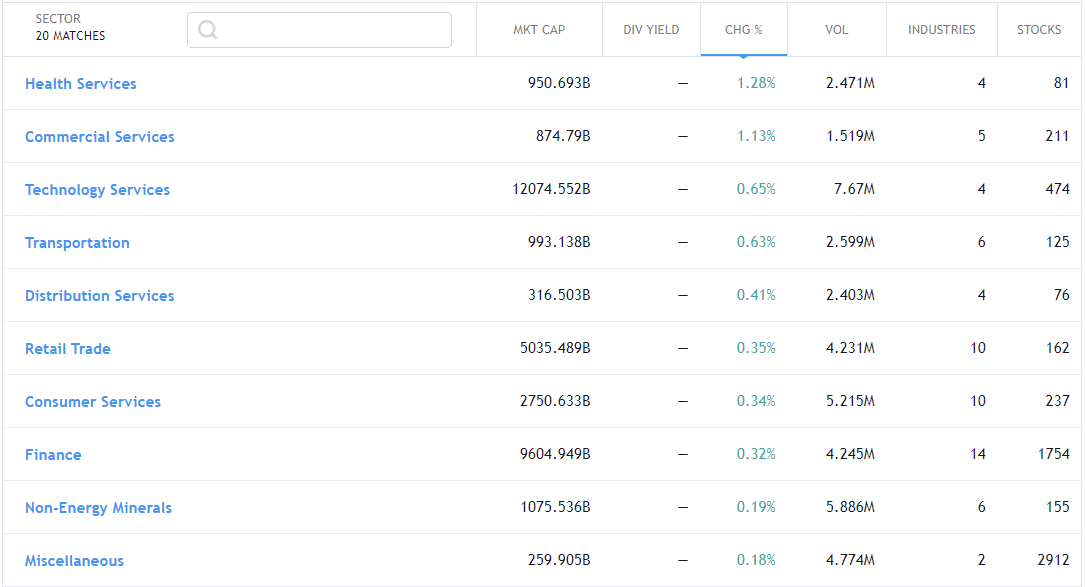Sort by DIV YIELD column
1085x587 pixels.
pos(651,30)
